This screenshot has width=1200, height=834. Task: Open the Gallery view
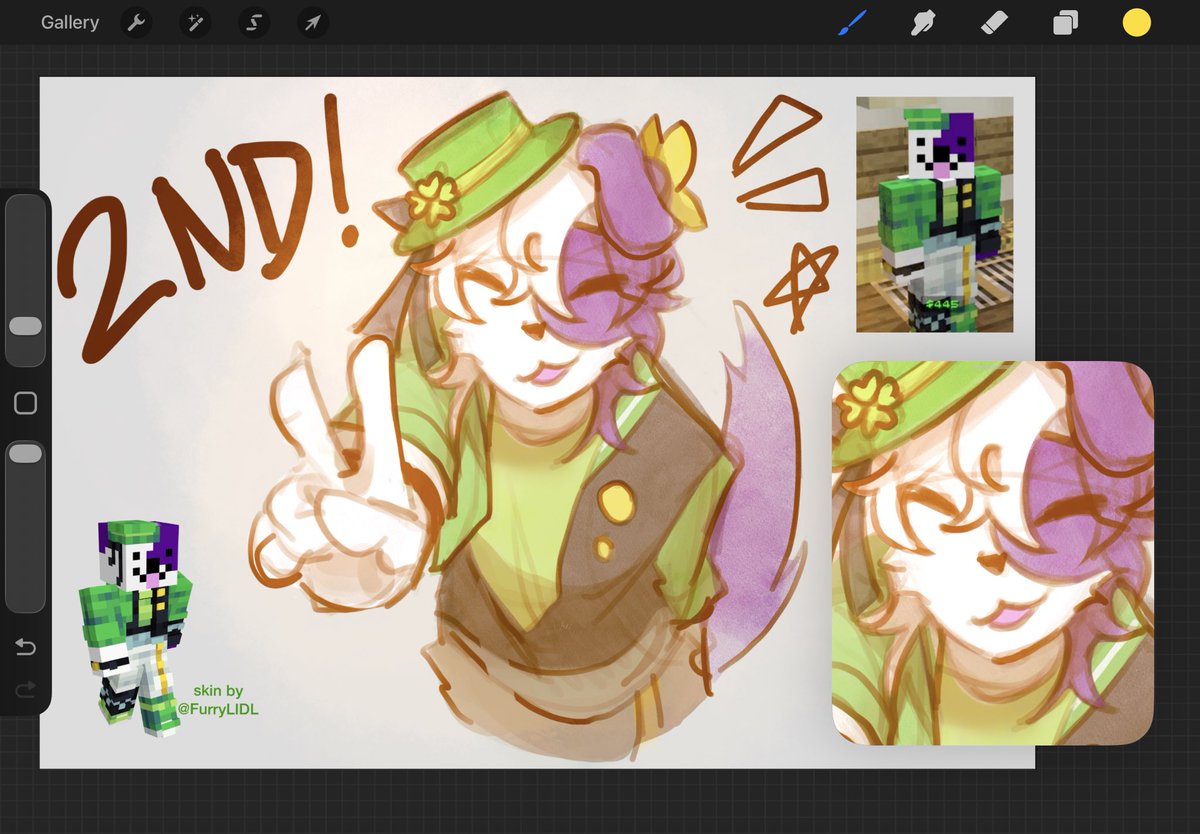click(70, 22)
